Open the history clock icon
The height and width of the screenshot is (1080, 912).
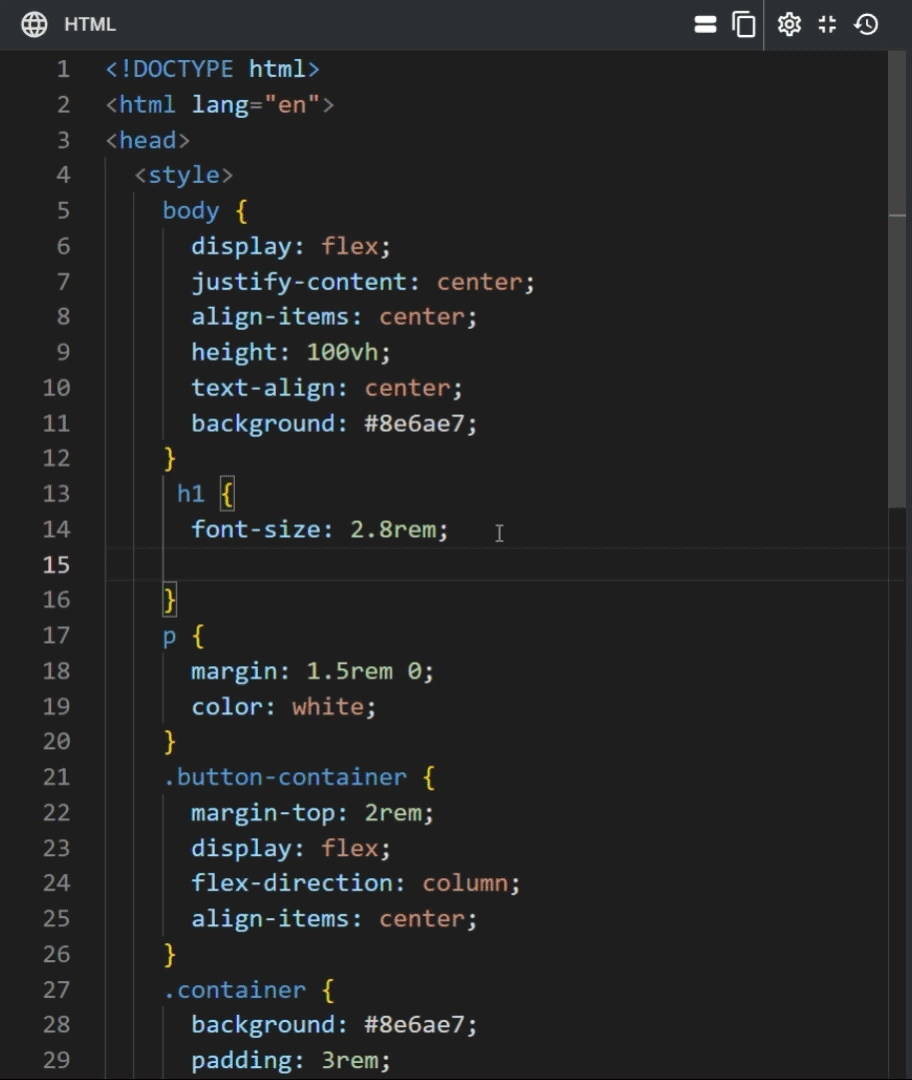[866, 25]
